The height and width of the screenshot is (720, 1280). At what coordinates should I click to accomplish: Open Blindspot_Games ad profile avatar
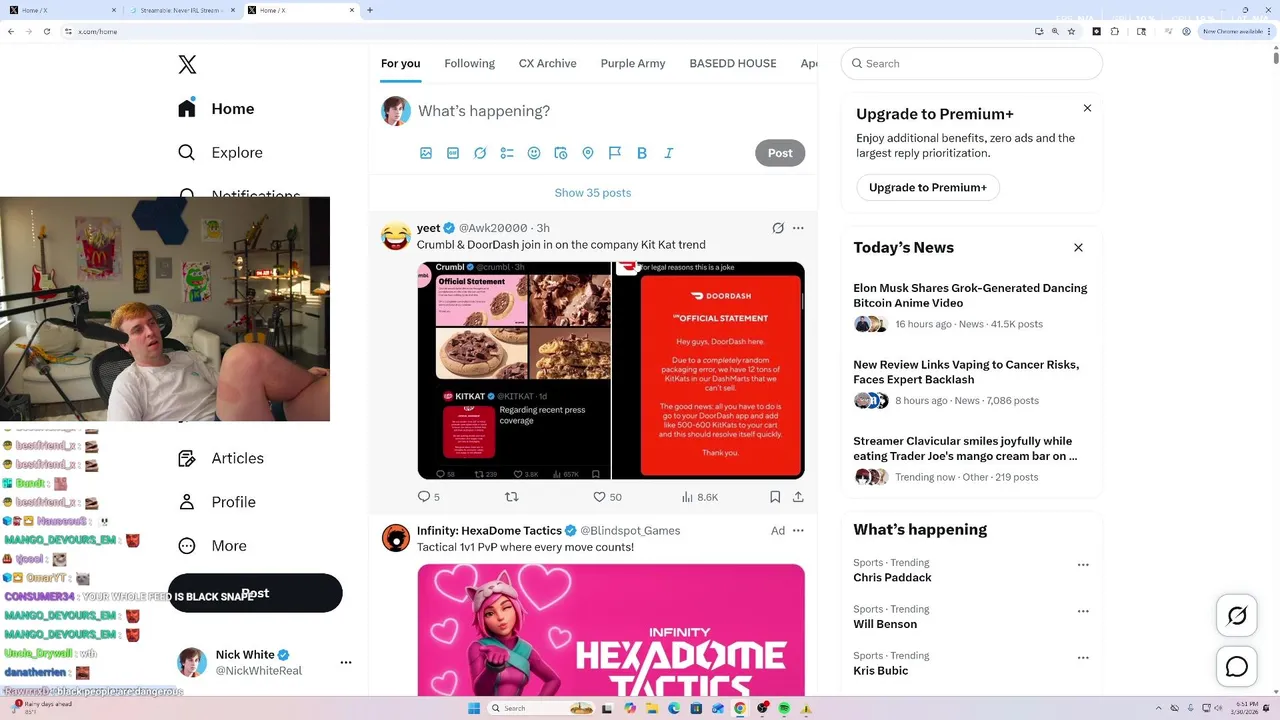click(x=396, y=538)
